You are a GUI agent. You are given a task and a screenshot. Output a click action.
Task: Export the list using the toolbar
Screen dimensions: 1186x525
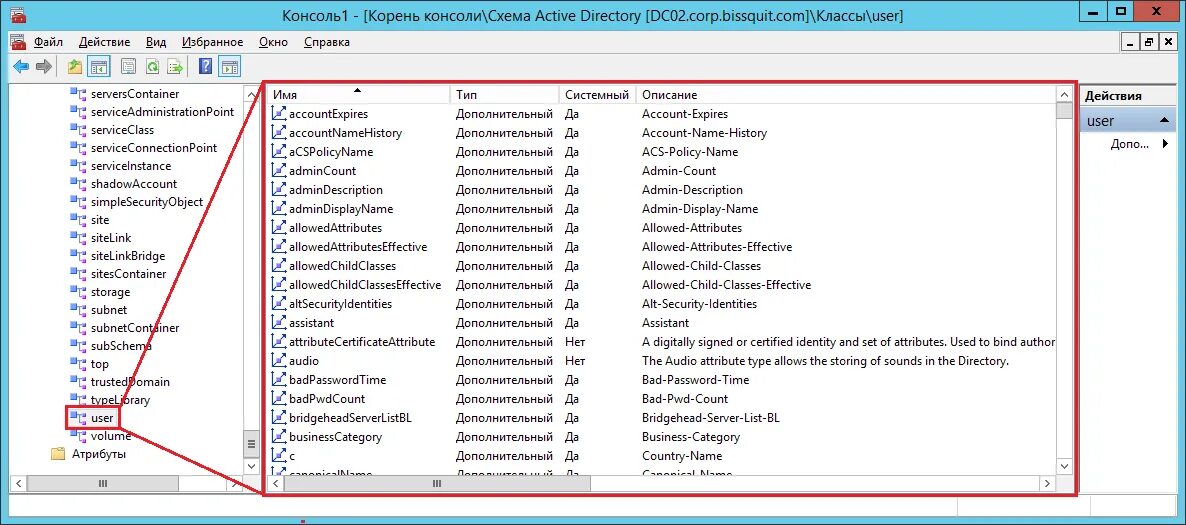point(175,67)
